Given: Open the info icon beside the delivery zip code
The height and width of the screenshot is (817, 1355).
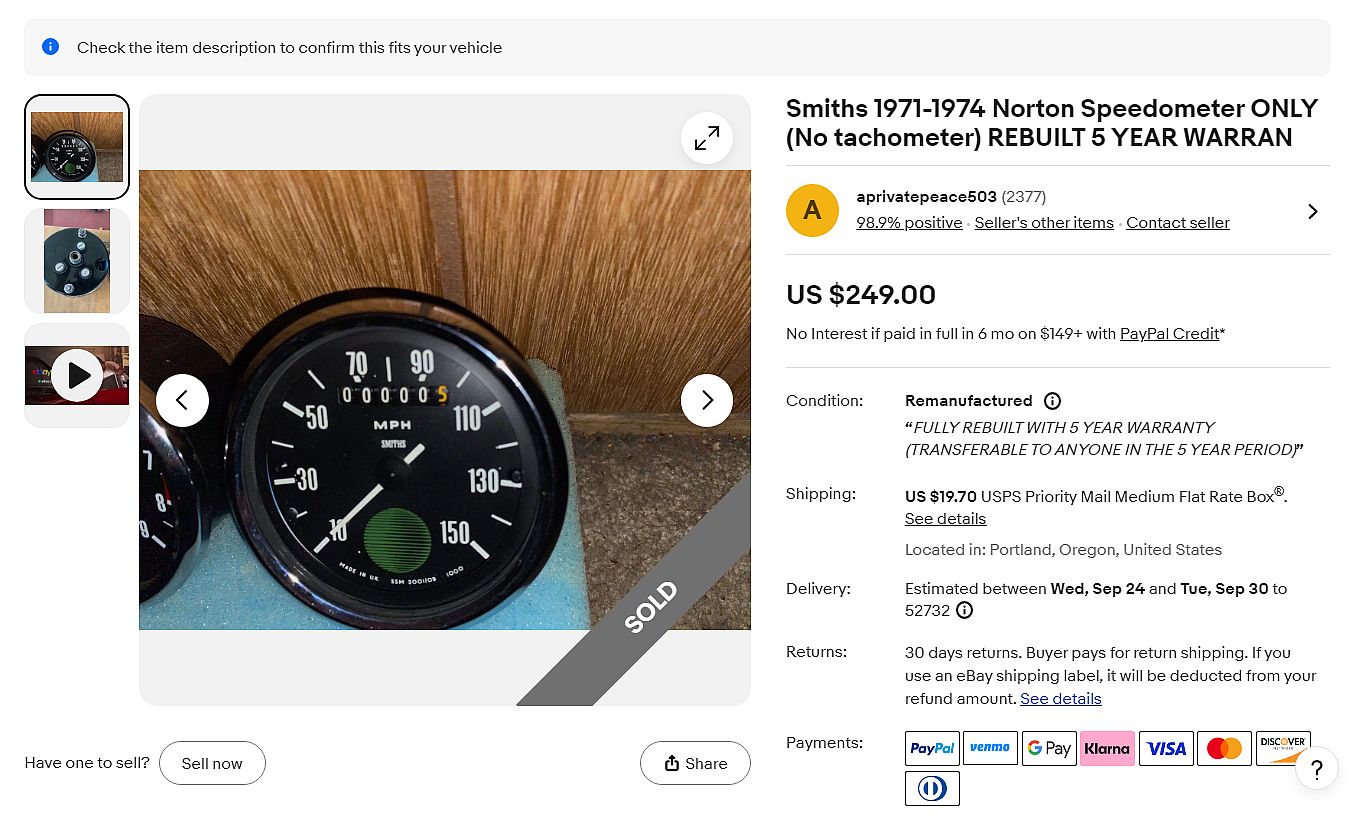Looking at the screenshot, I should (x=963, y=610).
